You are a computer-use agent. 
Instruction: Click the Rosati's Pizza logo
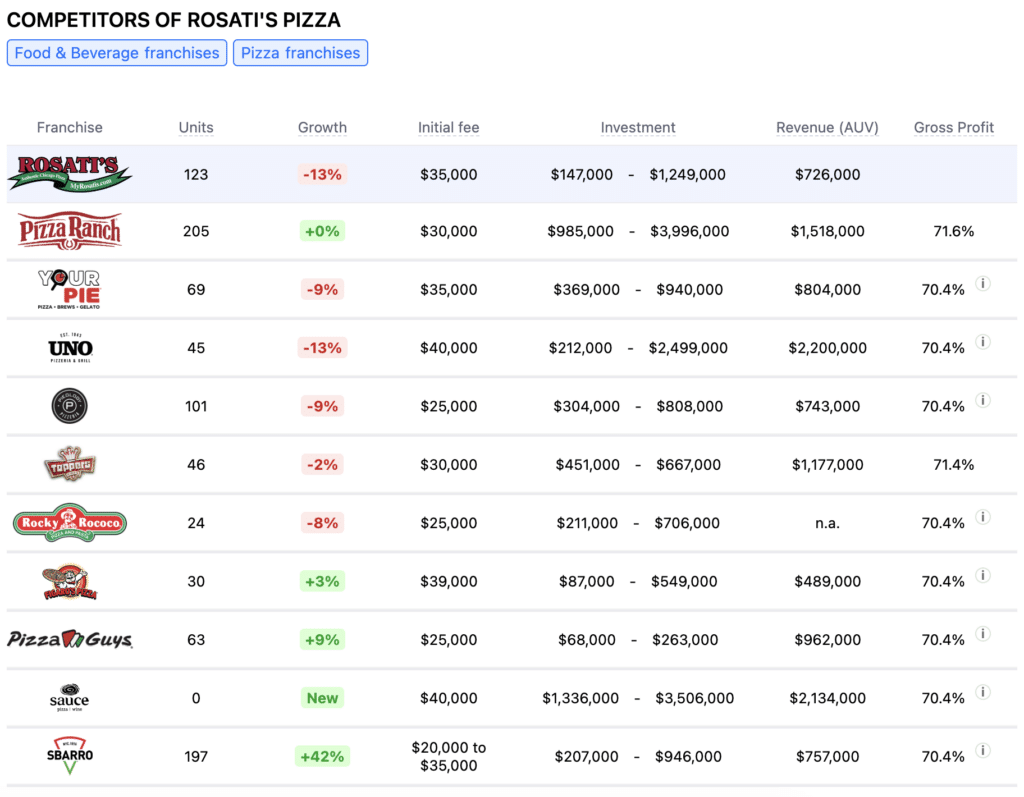69,174
